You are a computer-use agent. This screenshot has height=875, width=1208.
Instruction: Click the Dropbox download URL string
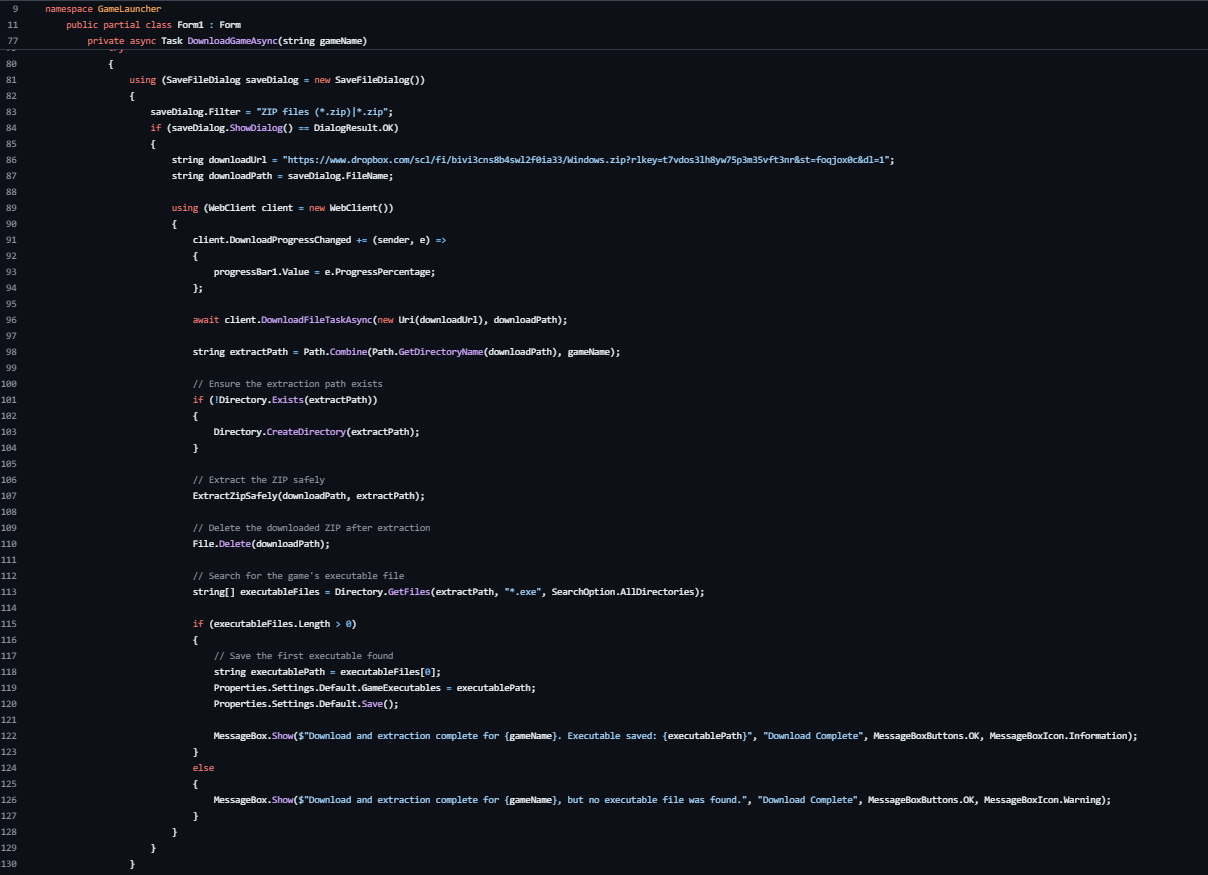pyautogui.click(x=588, y=160)
